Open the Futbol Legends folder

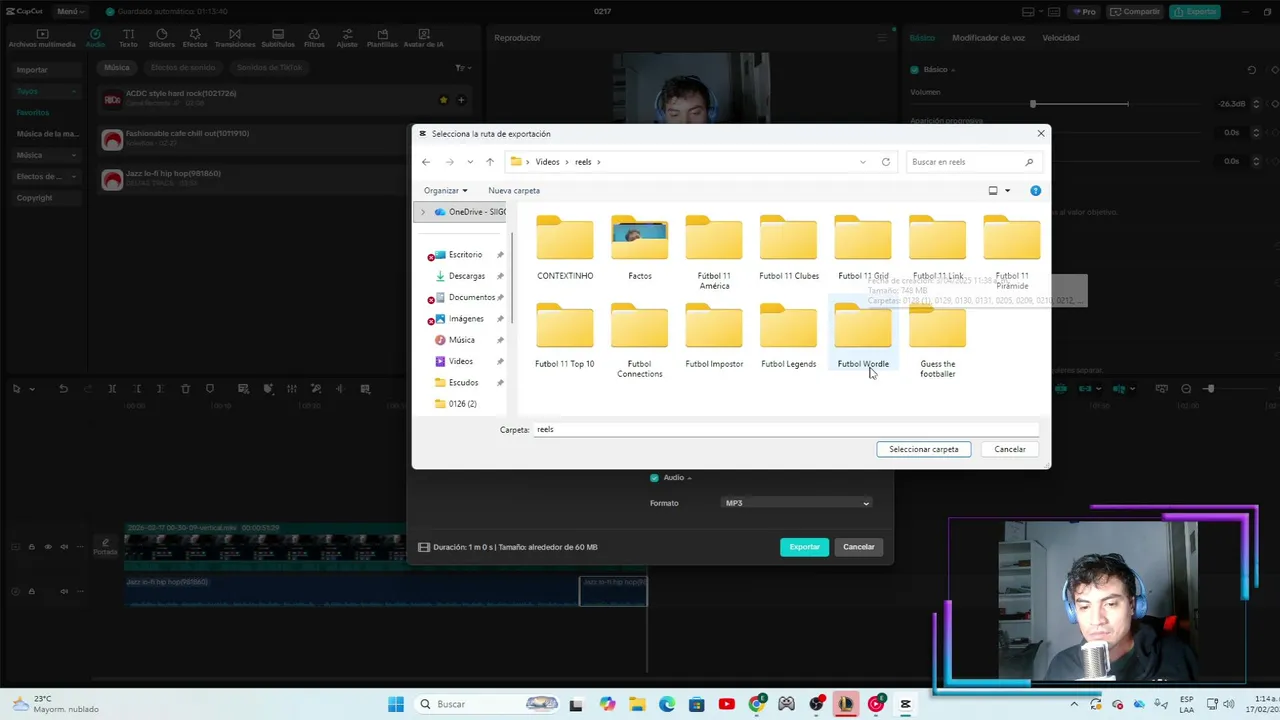point(789,336)
